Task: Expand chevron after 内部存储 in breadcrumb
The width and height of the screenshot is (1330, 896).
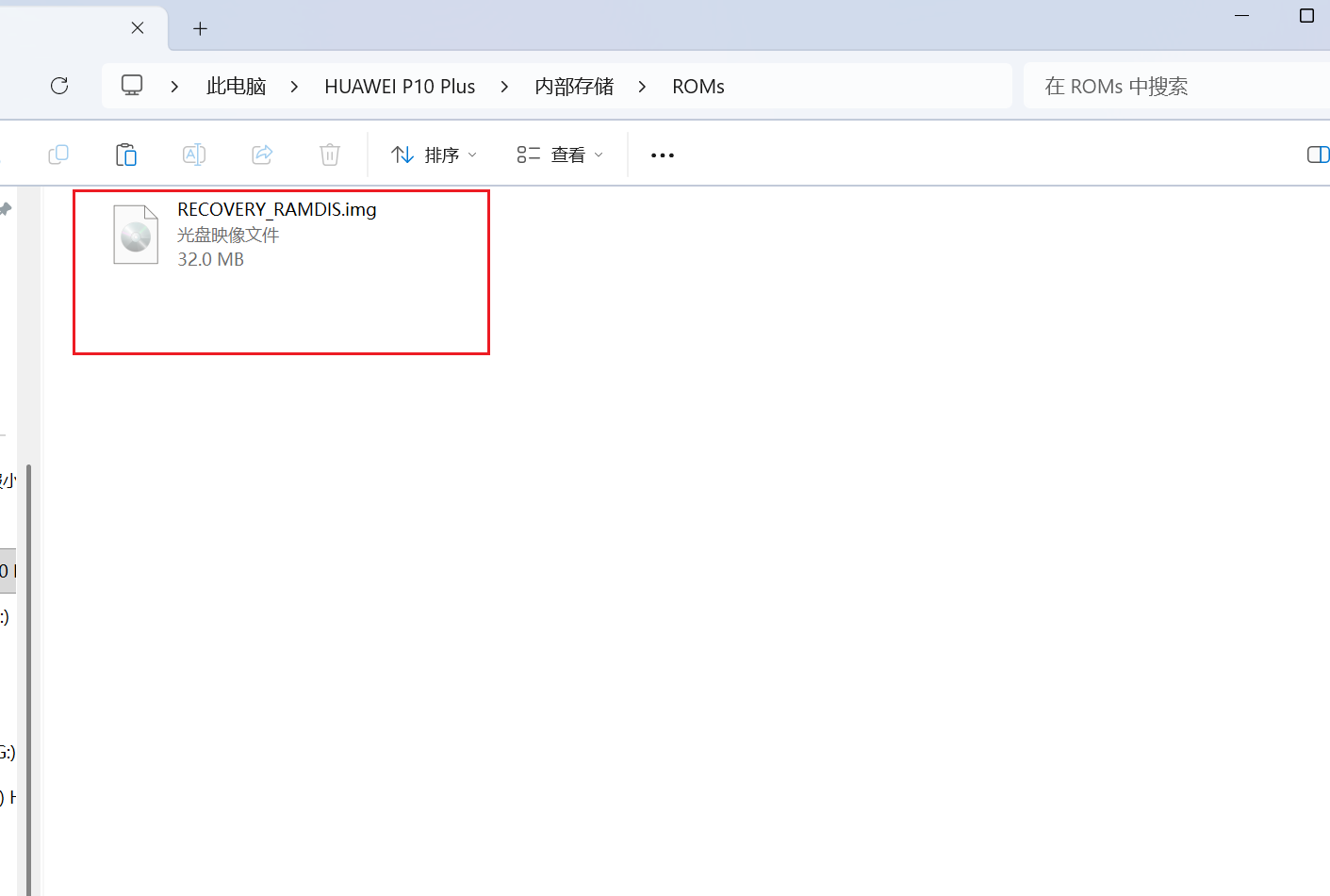Action: click(x=643, y=87)
